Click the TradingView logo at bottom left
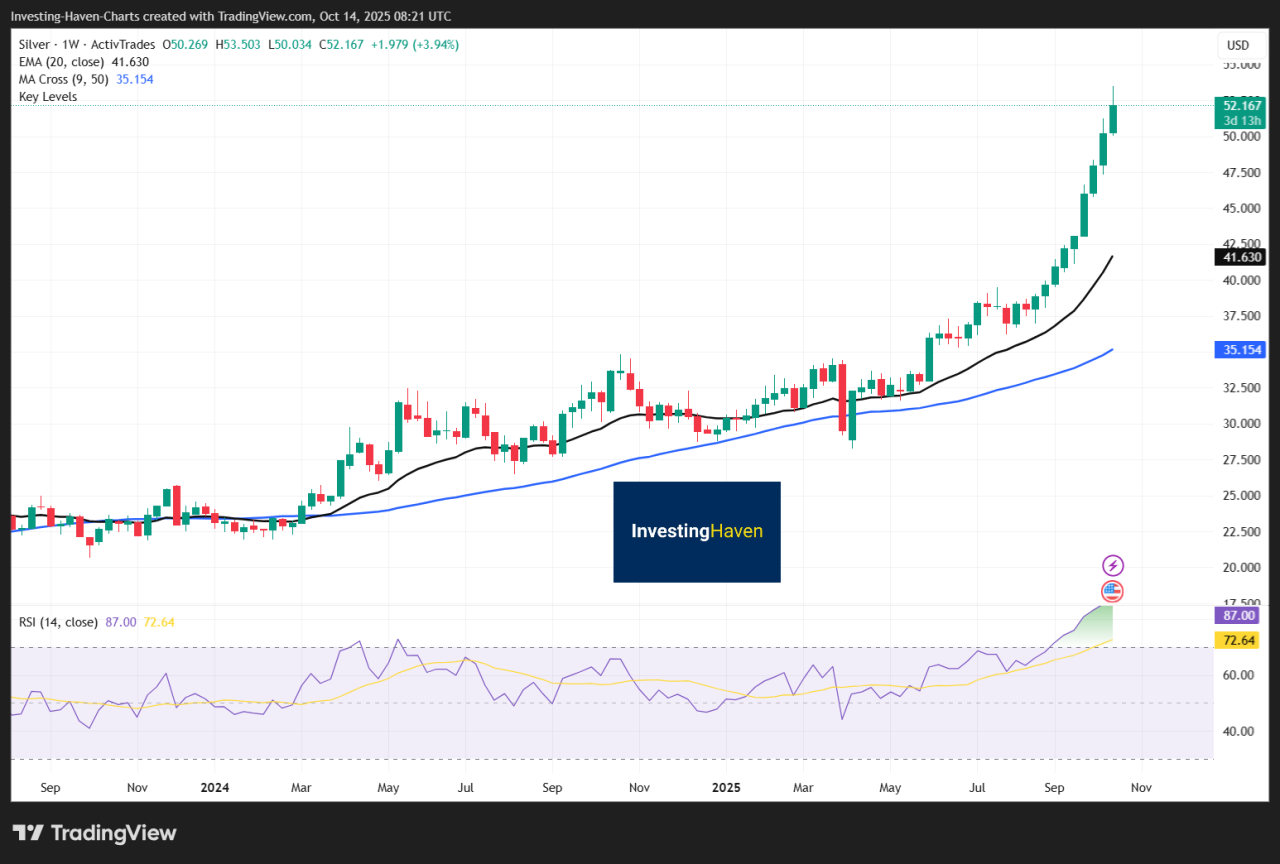 pos(94,833)
